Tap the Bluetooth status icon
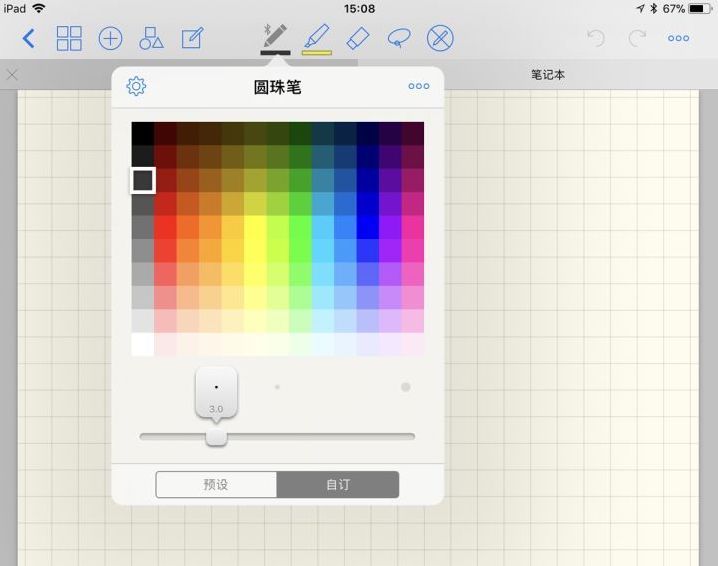Screen dimensions: 718x566 click(x=654, y=8)
